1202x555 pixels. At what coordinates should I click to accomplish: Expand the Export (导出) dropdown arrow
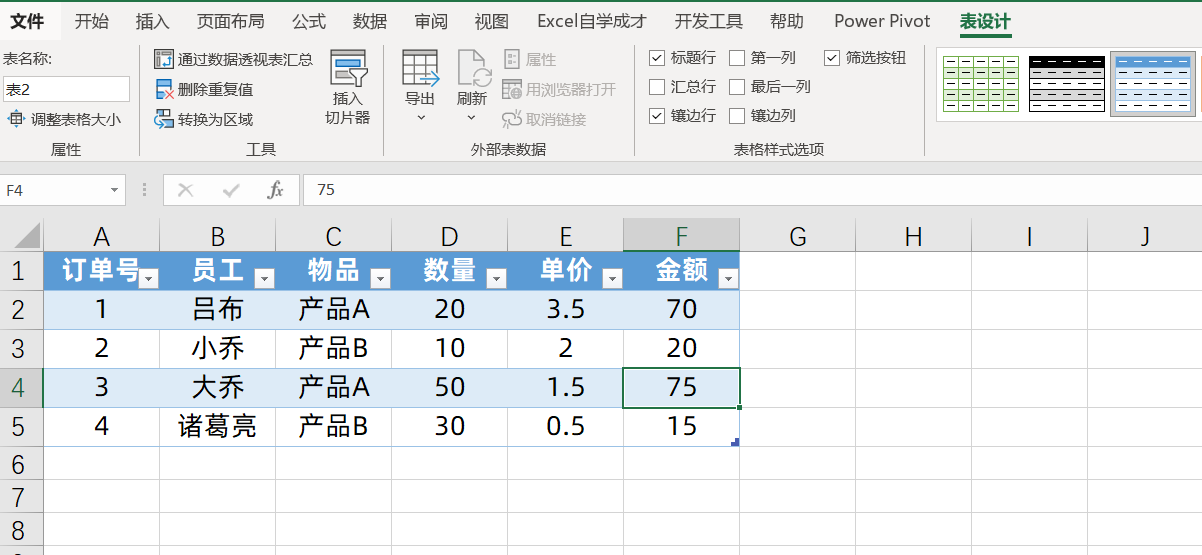[x=421, y=117]
